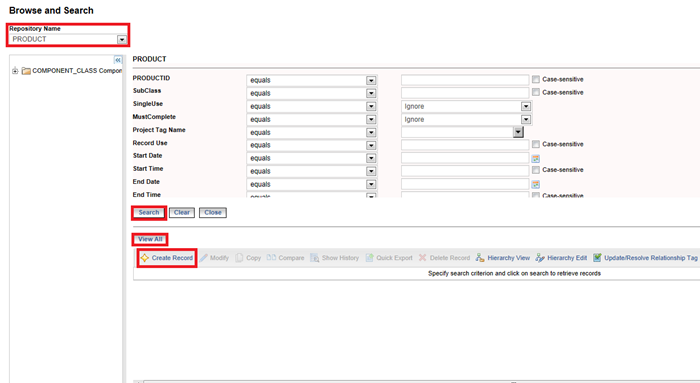This screenshot has width=700, height=383.
Task: Click the Update/Resolve Relationship Tag icon
Action: click(x=597, y=258)
